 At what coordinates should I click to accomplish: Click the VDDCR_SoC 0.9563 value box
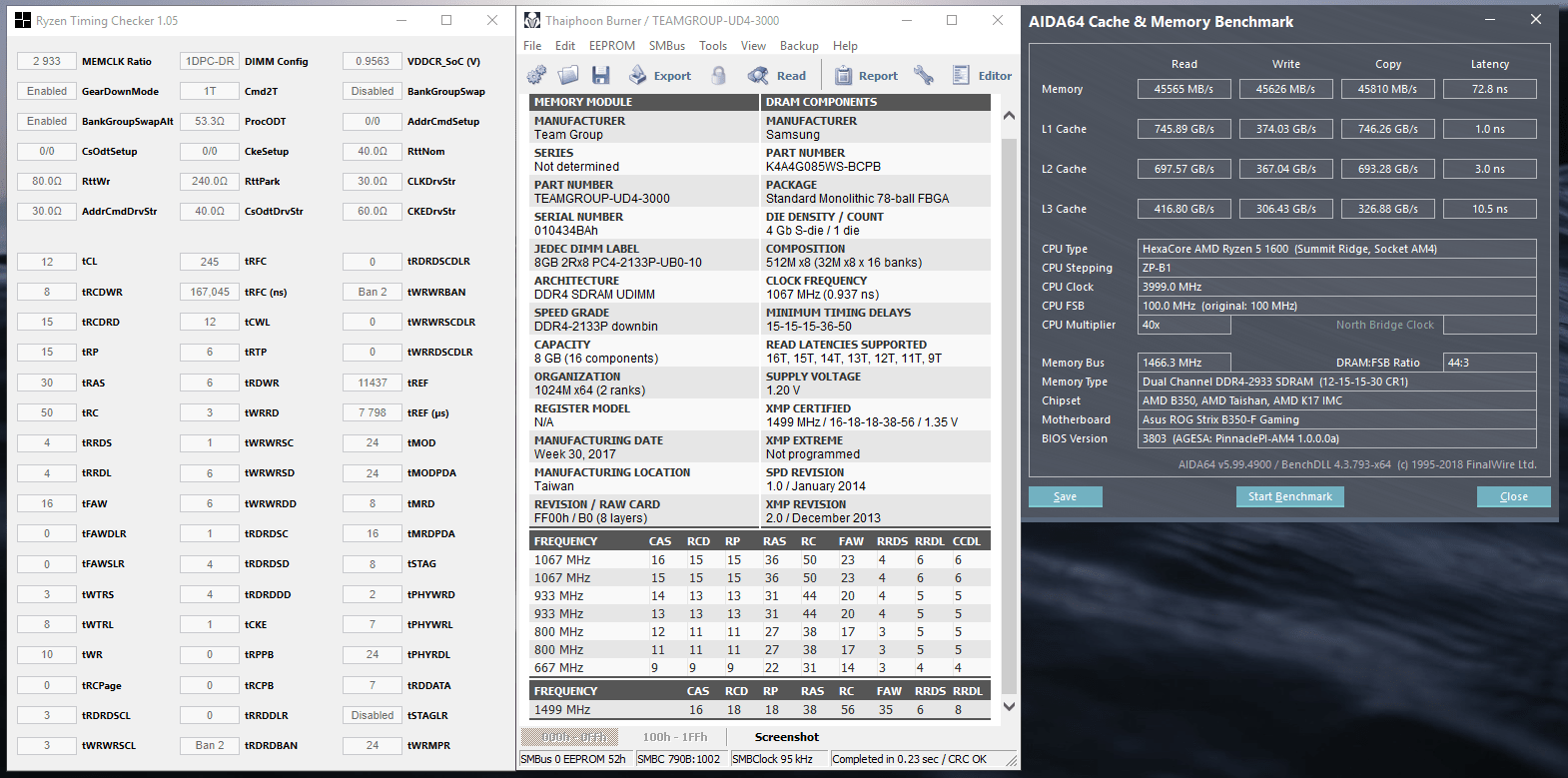373,61
